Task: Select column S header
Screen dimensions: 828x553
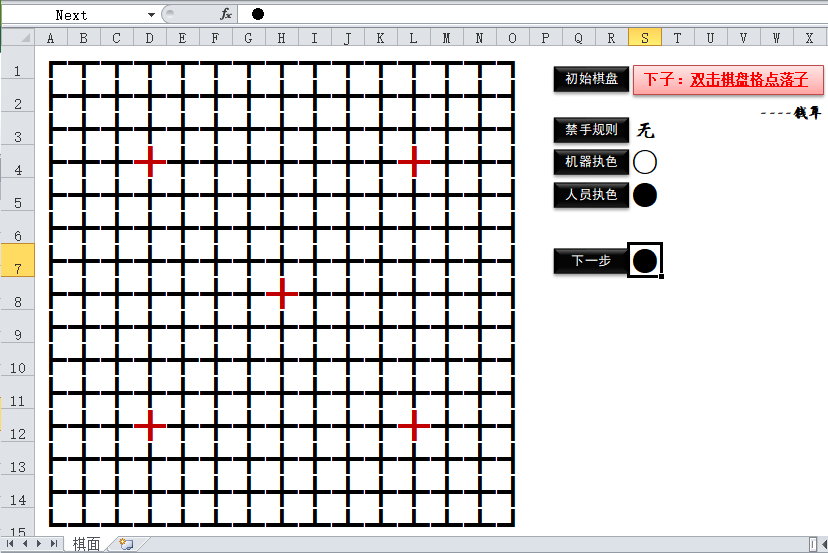Action: [645, 38]
